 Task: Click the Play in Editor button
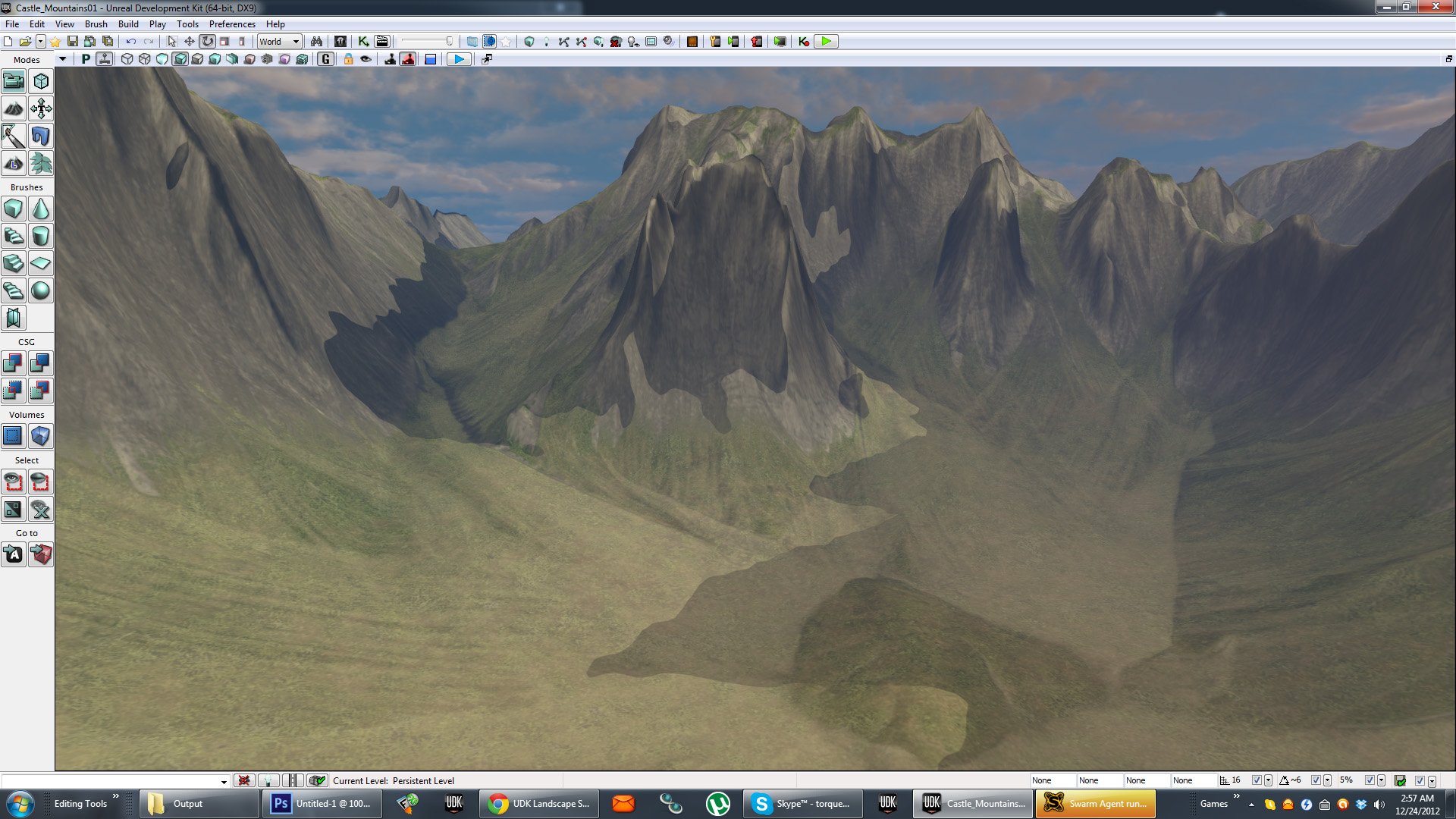825,42
